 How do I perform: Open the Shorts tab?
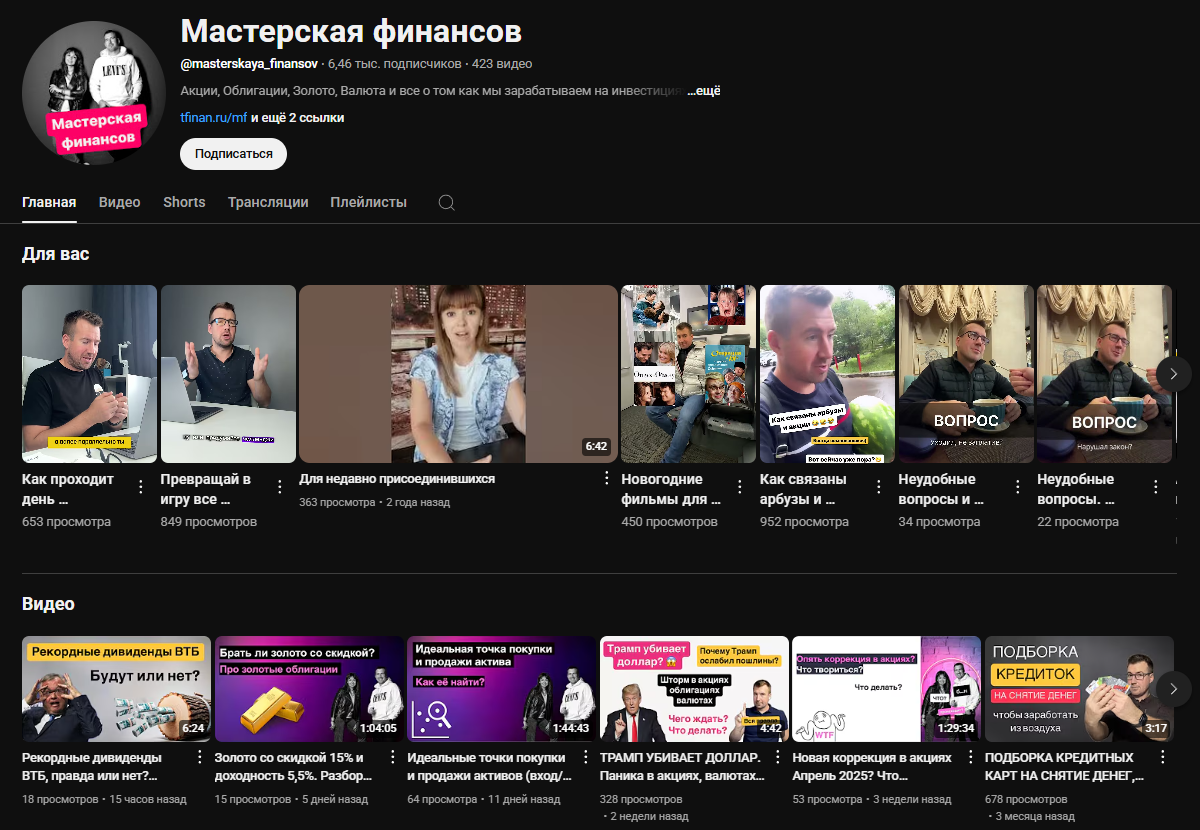click(x=184, y=202)
